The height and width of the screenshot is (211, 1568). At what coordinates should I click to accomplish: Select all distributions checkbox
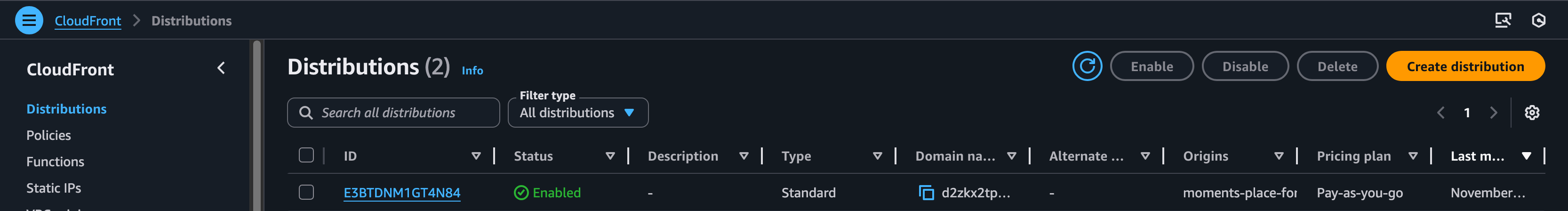pyautogui.click(x=306, y=155)
